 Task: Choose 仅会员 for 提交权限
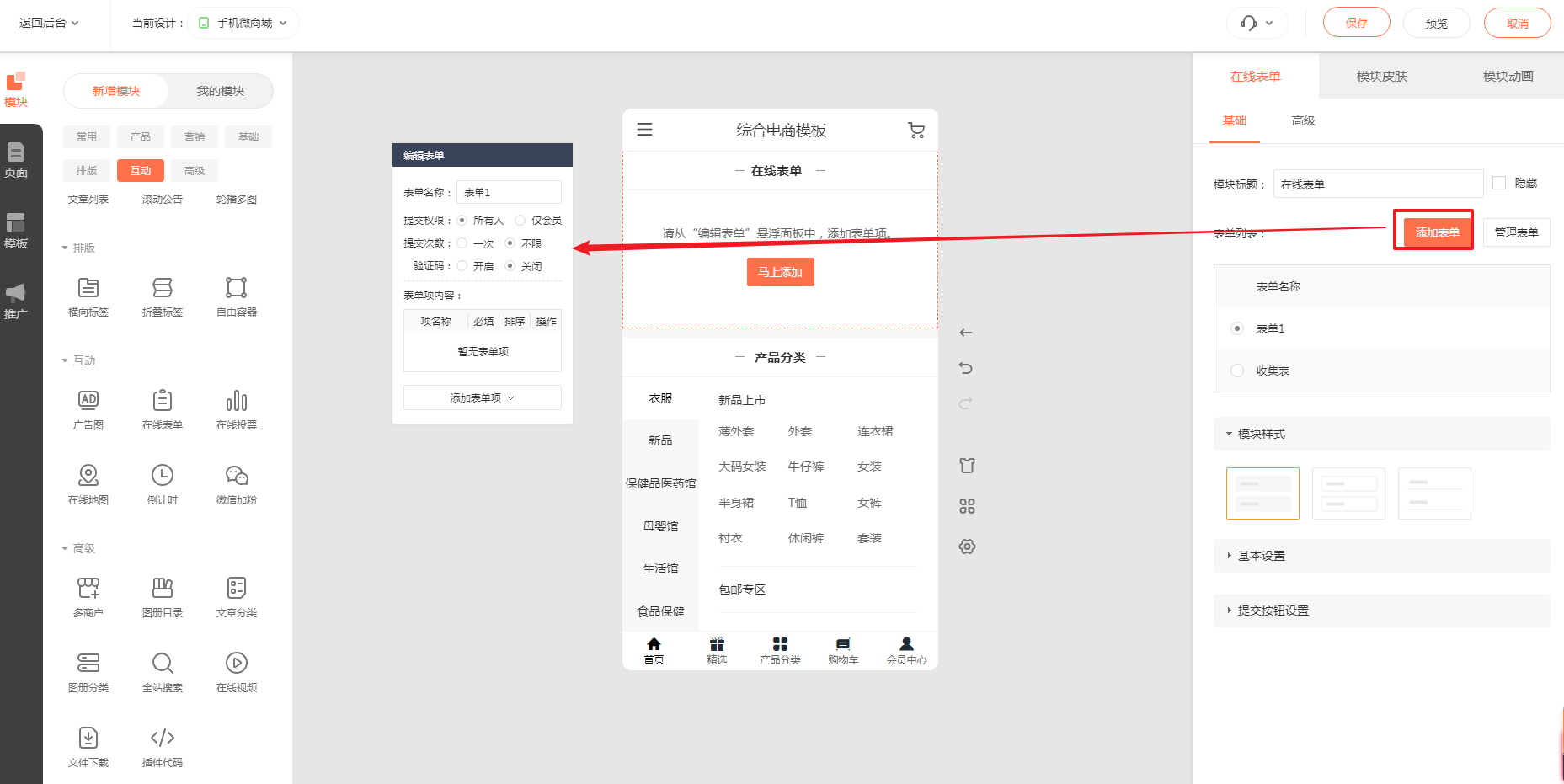click(520, 221)
